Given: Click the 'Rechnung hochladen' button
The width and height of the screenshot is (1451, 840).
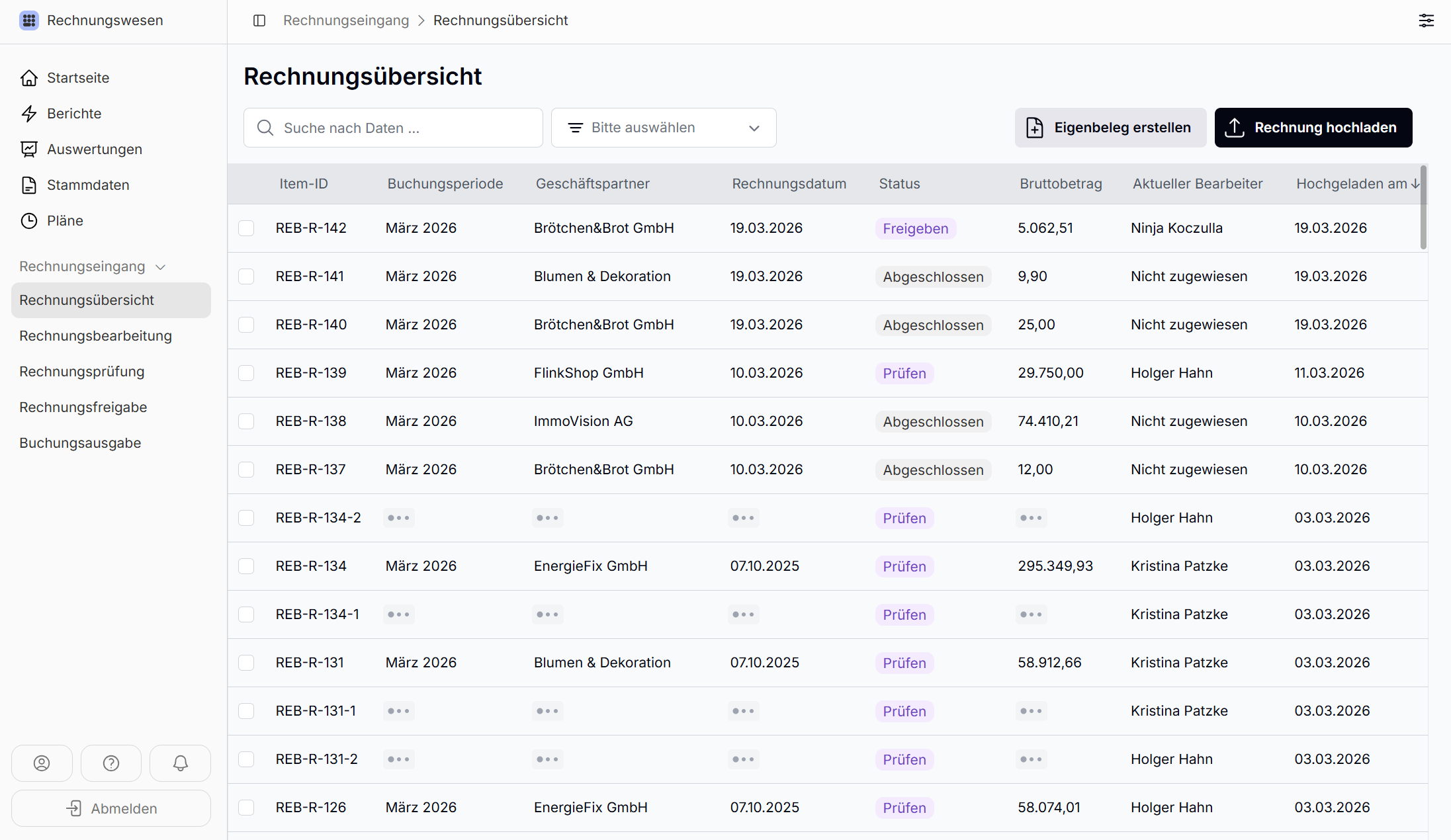Looking at the screenshot, I should [1313, 128].
